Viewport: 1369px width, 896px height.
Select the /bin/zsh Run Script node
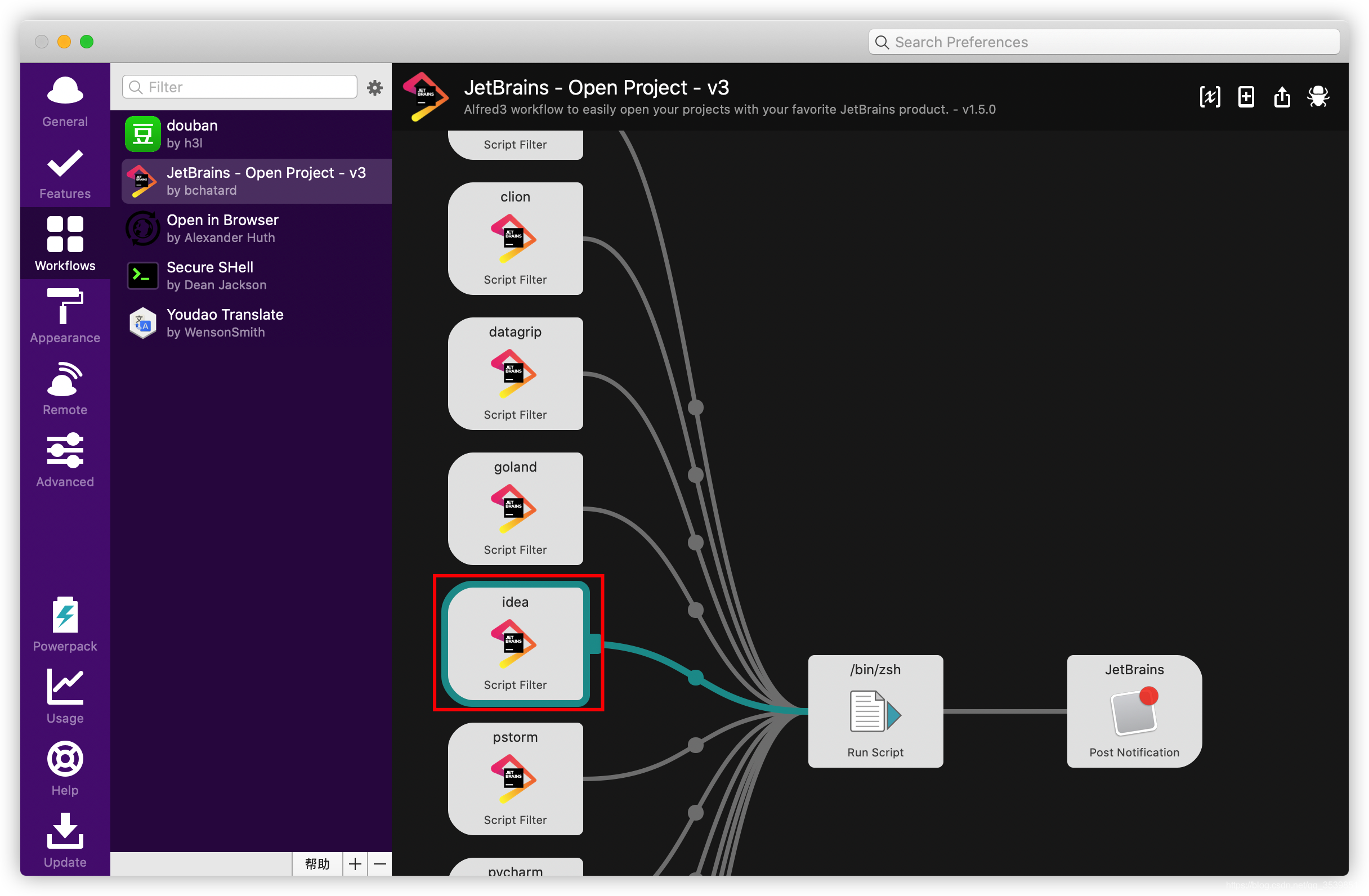coord(875,711)
